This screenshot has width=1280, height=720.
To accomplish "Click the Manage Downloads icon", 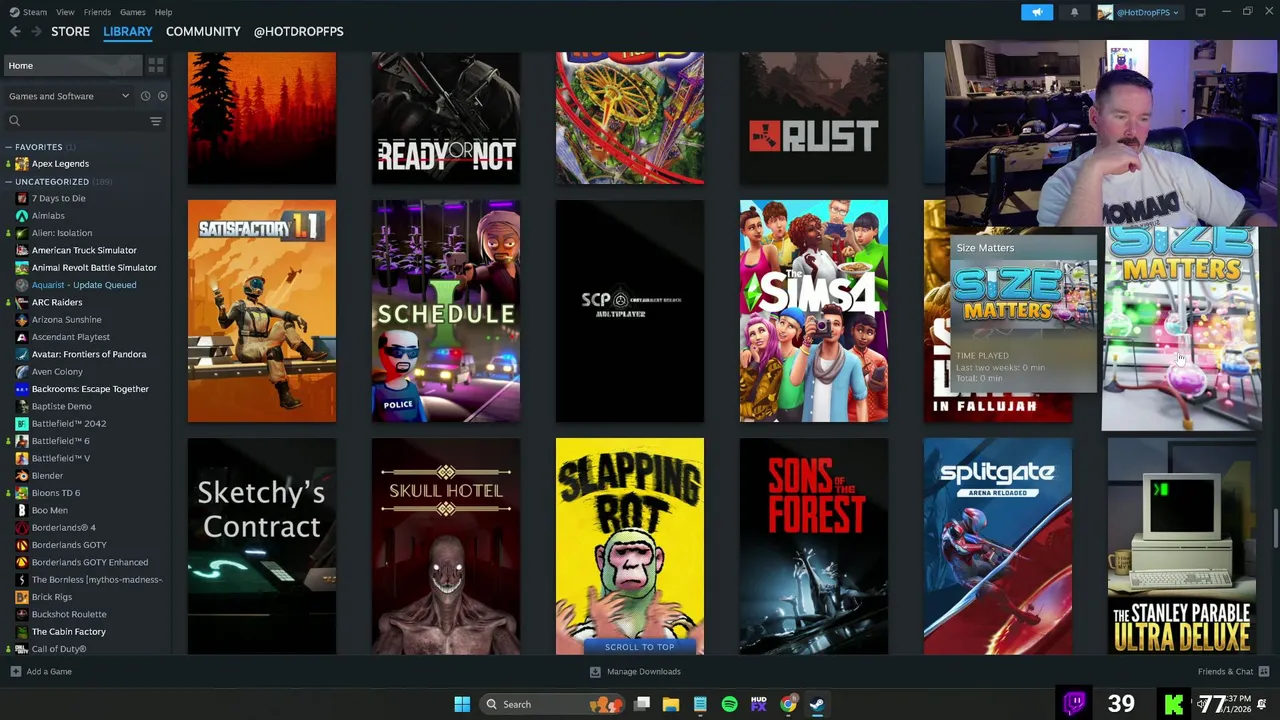I will [x=595, y=672].
